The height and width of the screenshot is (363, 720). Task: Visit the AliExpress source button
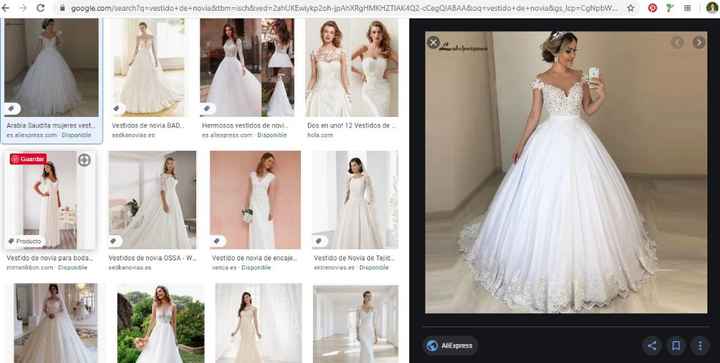tap(450, 346)
